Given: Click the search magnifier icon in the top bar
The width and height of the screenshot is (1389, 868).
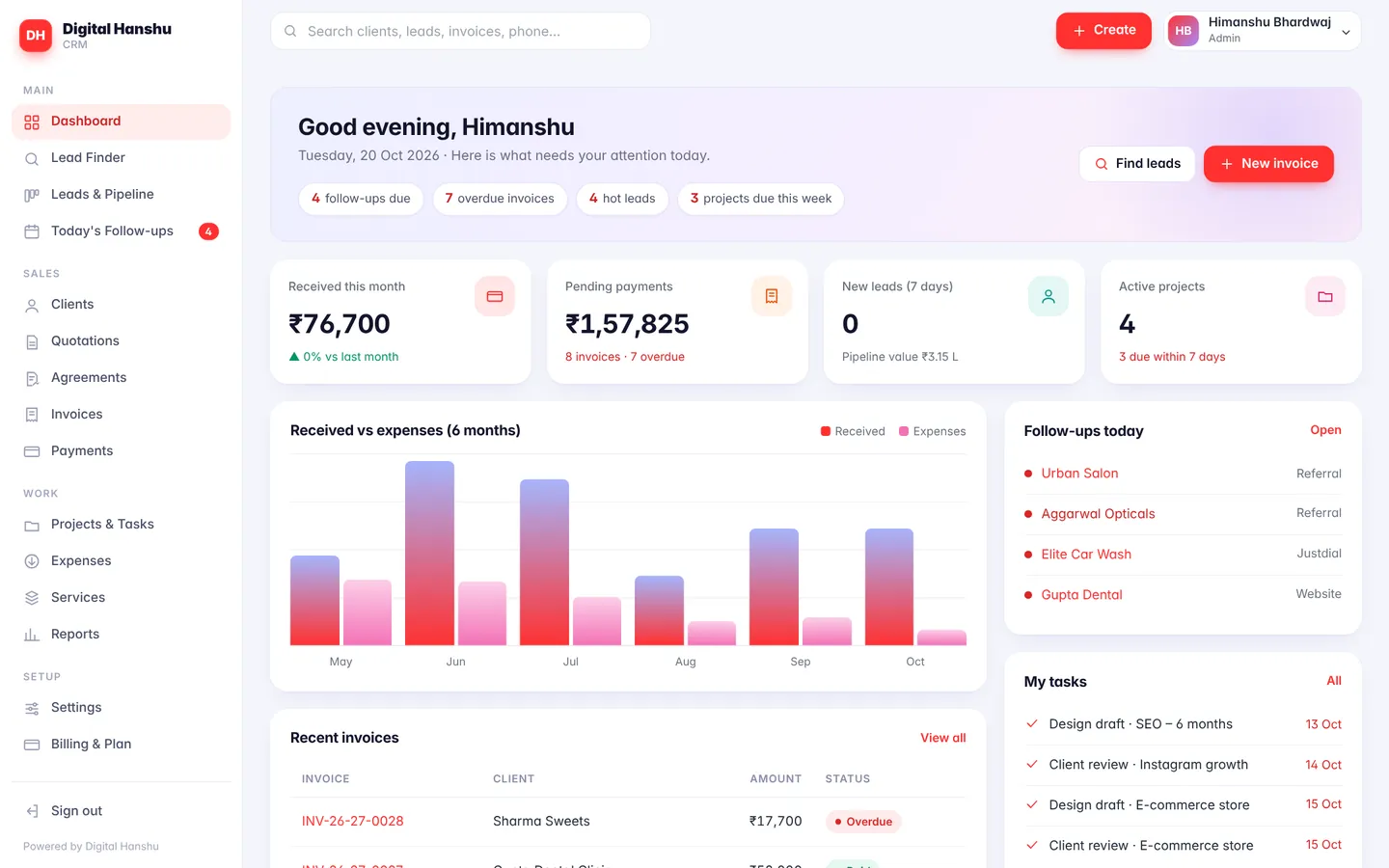Looking at the screenshot, I should (x=290, y=31).
